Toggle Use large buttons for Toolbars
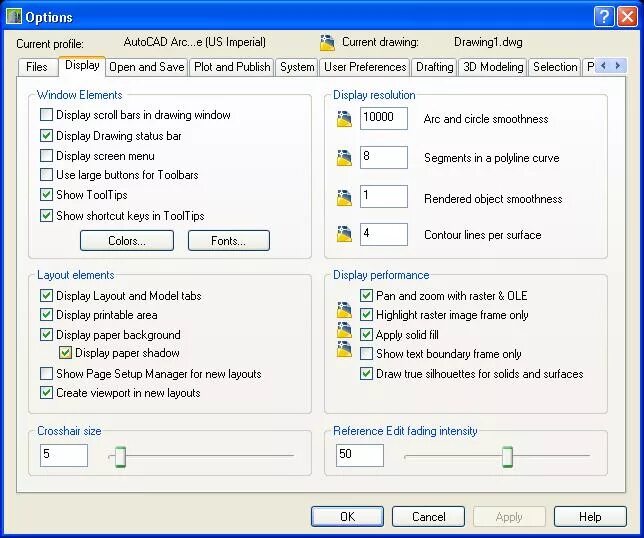The width and height of the screenshot is (644, 538). point(46,175)
